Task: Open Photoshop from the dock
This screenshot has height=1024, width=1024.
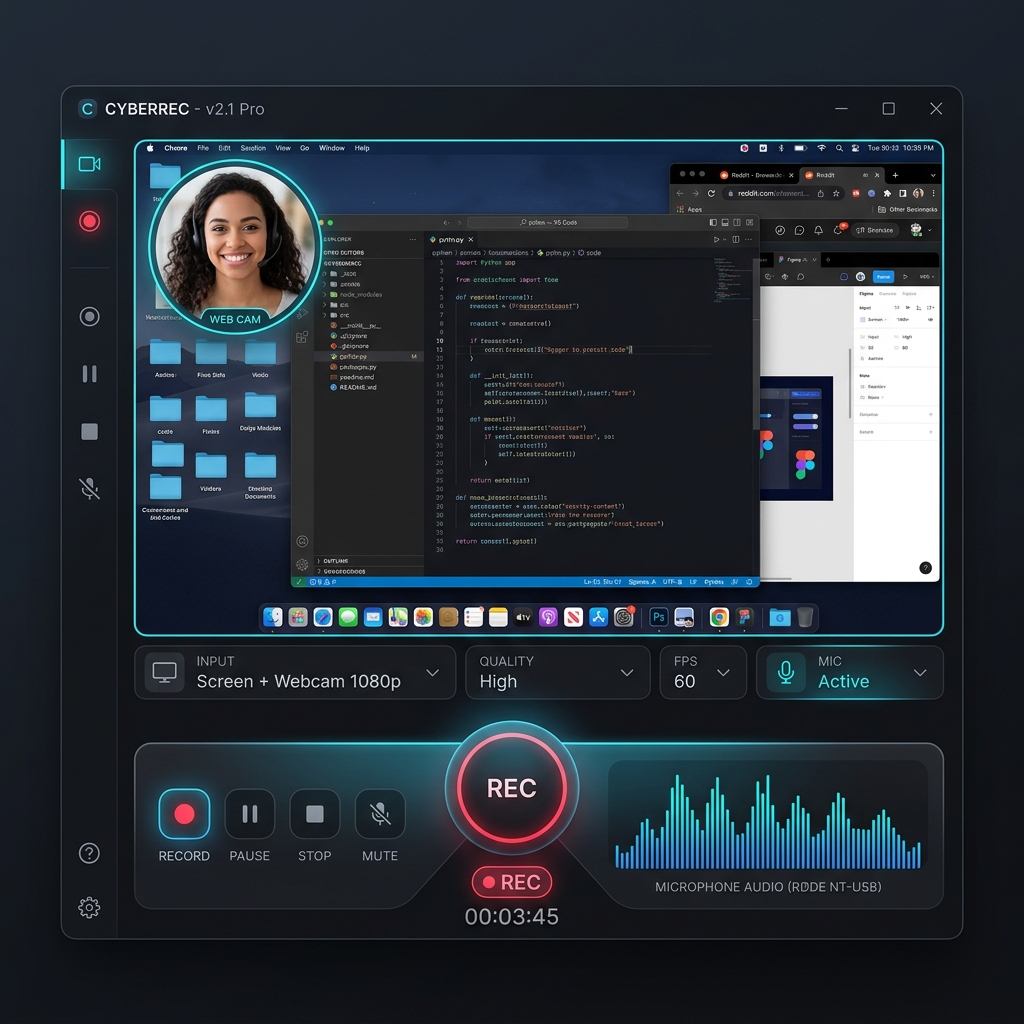Action: pyautogui.click(x=658, y=617)
